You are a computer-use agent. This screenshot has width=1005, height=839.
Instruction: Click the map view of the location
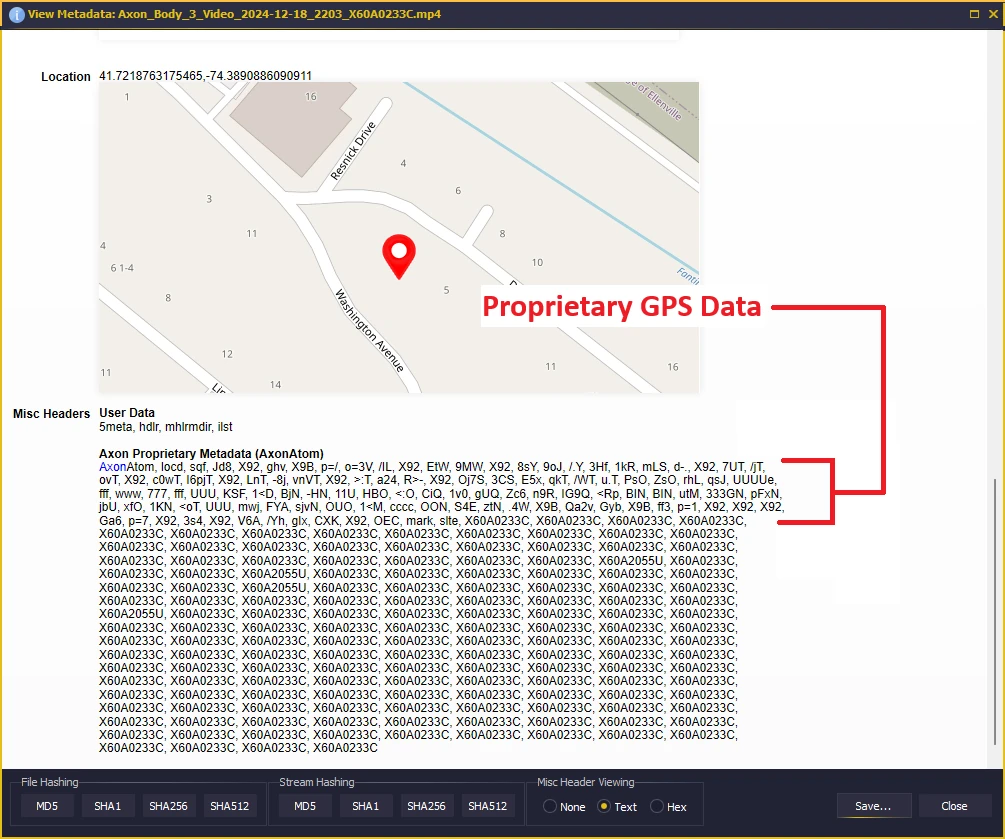tap(399, 237)
